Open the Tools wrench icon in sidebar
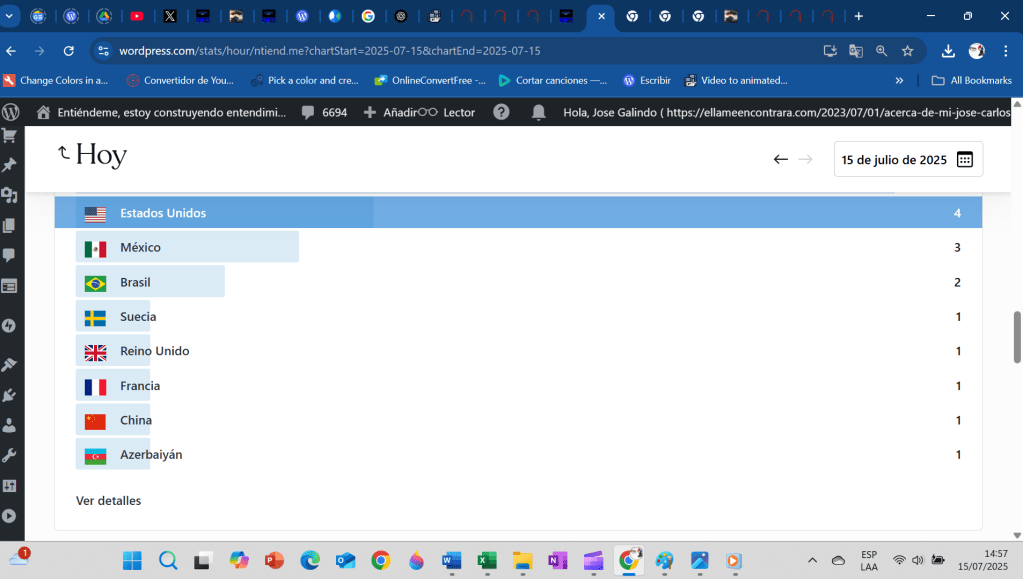 pos(10,455)
